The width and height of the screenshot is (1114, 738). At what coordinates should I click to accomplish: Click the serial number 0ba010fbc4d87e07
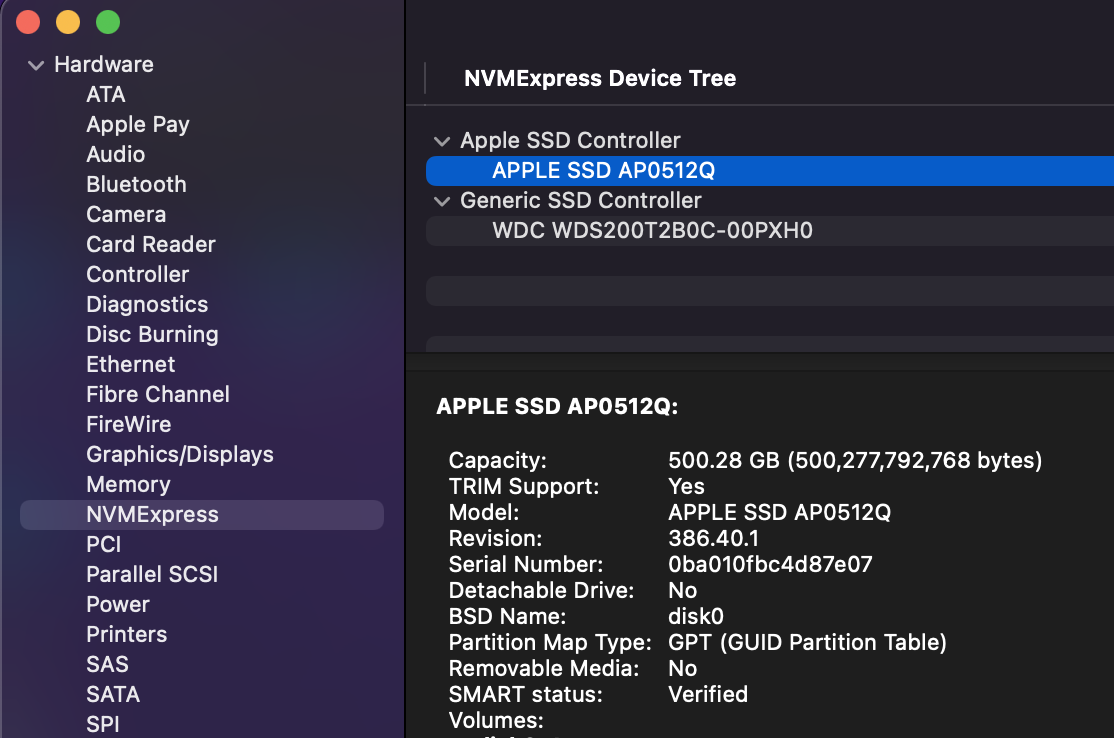point(770,565)
